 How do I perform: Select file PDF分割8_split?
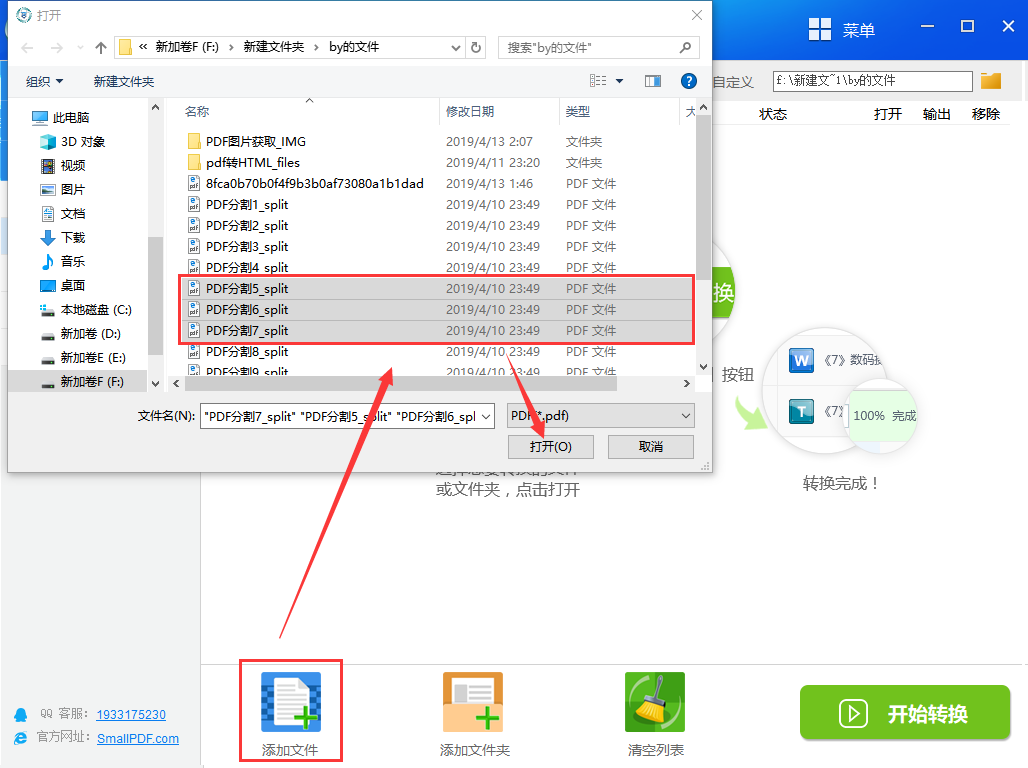pyautogui.click(x=238, y=352)
